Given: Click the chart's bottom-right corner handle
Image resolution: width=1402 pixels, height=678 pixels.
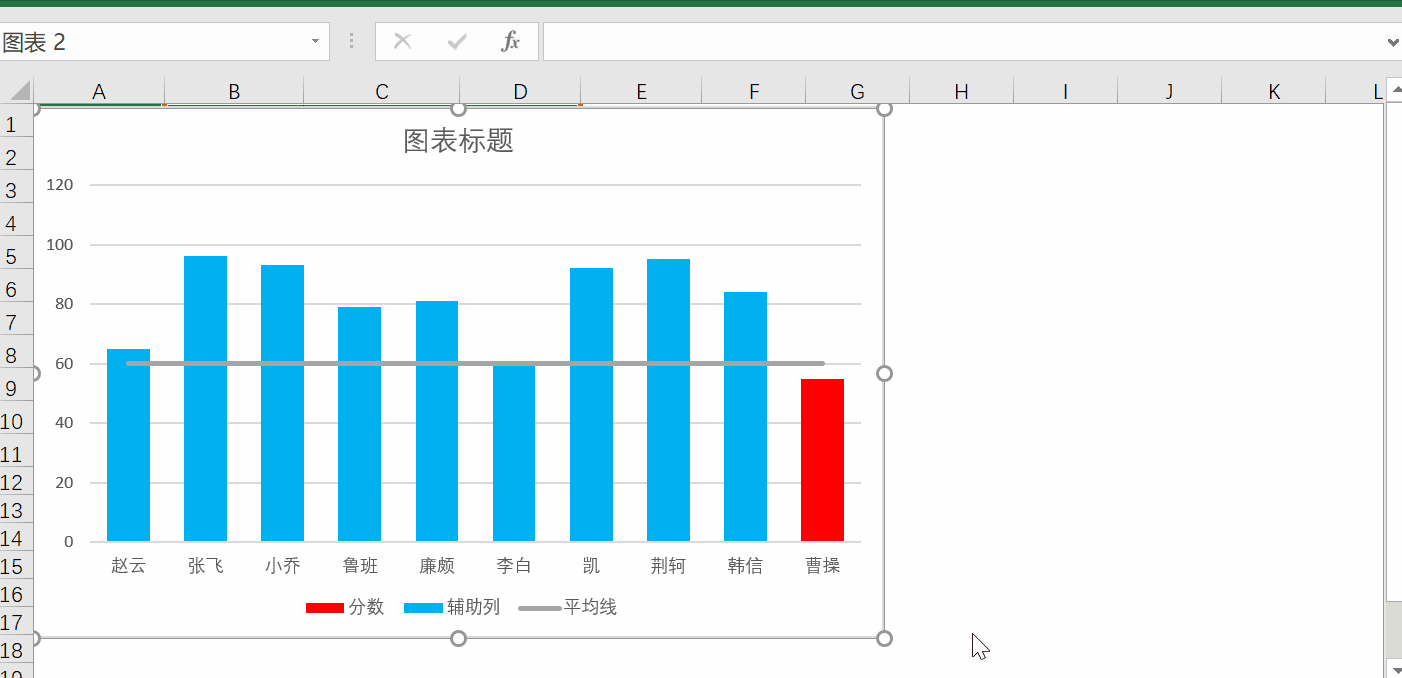Looking at the screenshot, I should click(884, 638).
